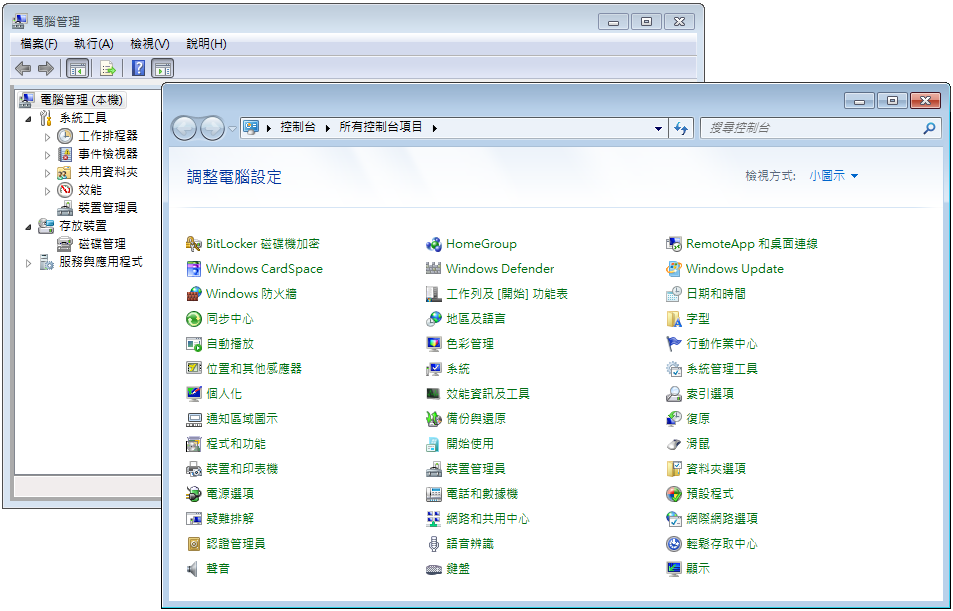The height and width of the screenshot is (611, 953).
Task: Click the Windows 防火牆 brick wall icon
Action: click(x=193, y=294)
